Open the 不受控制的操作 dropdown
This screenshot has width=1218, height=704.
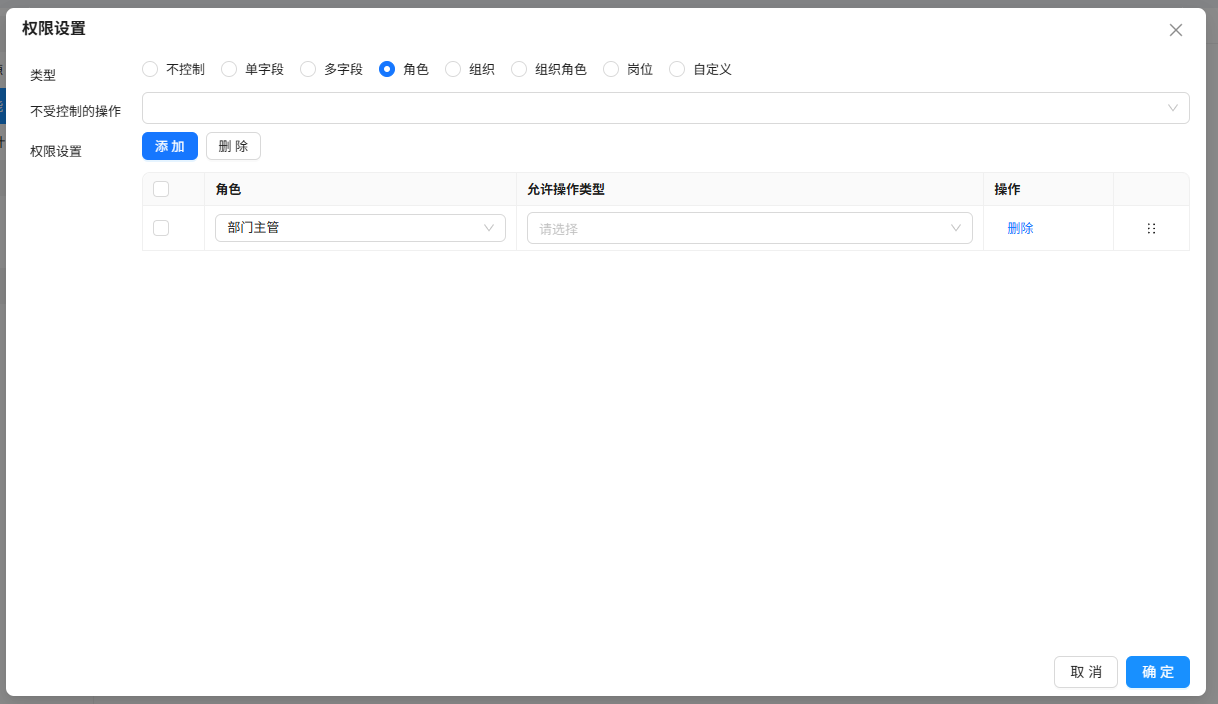coord(666,108)
